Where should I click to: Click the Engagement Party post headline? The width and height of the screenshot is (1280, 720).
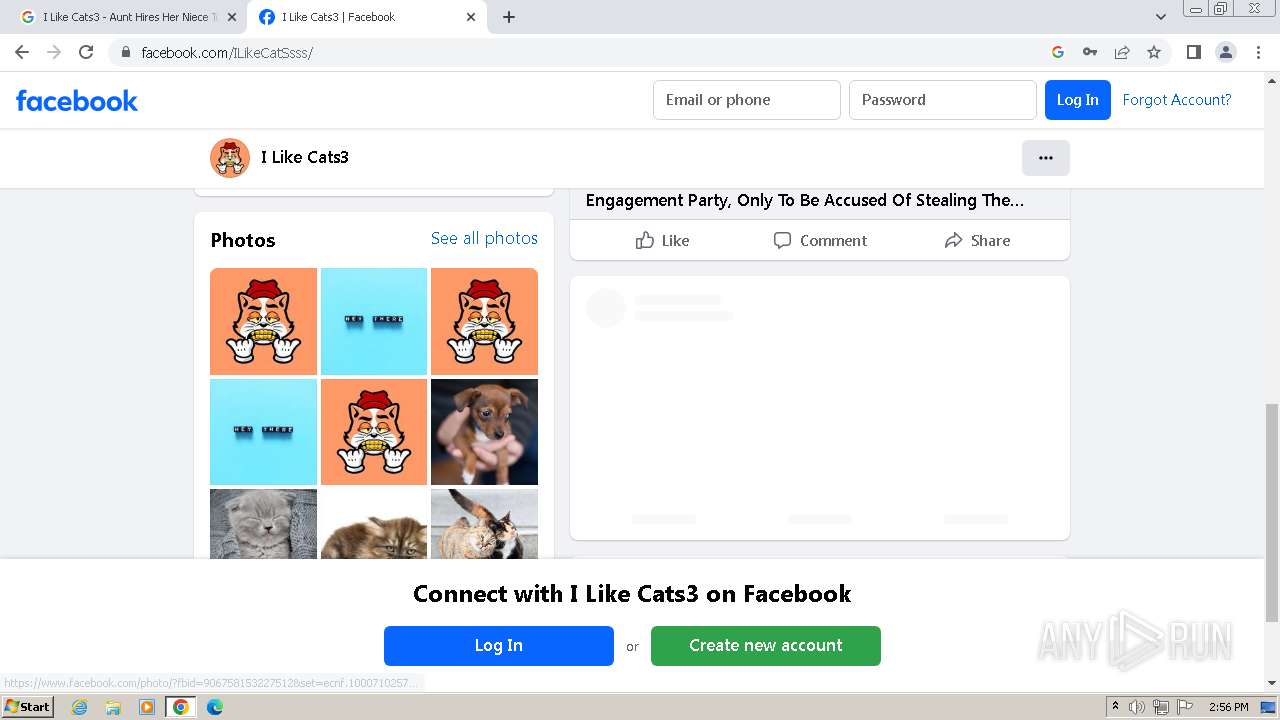click(805, 200)
